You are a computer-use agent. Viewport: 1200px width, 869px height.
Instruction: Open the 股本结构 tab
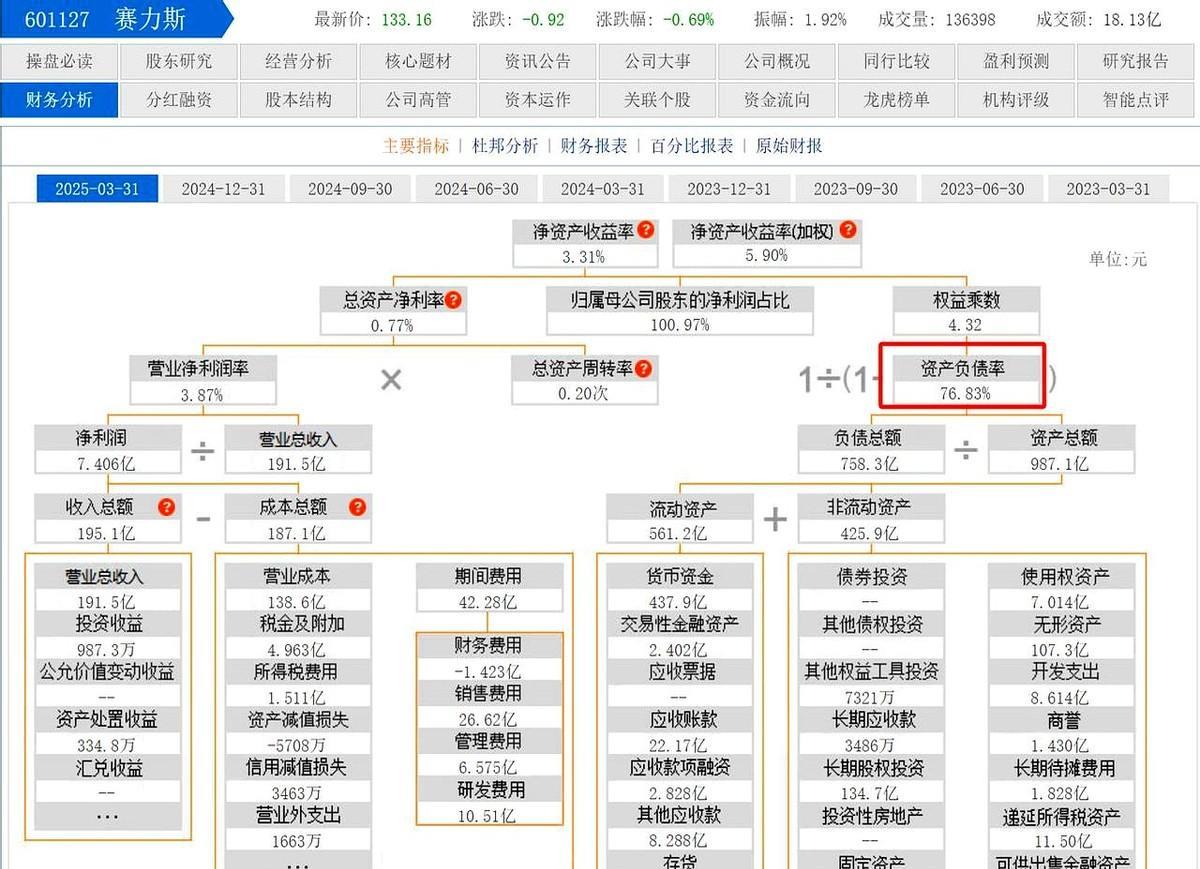298,99
